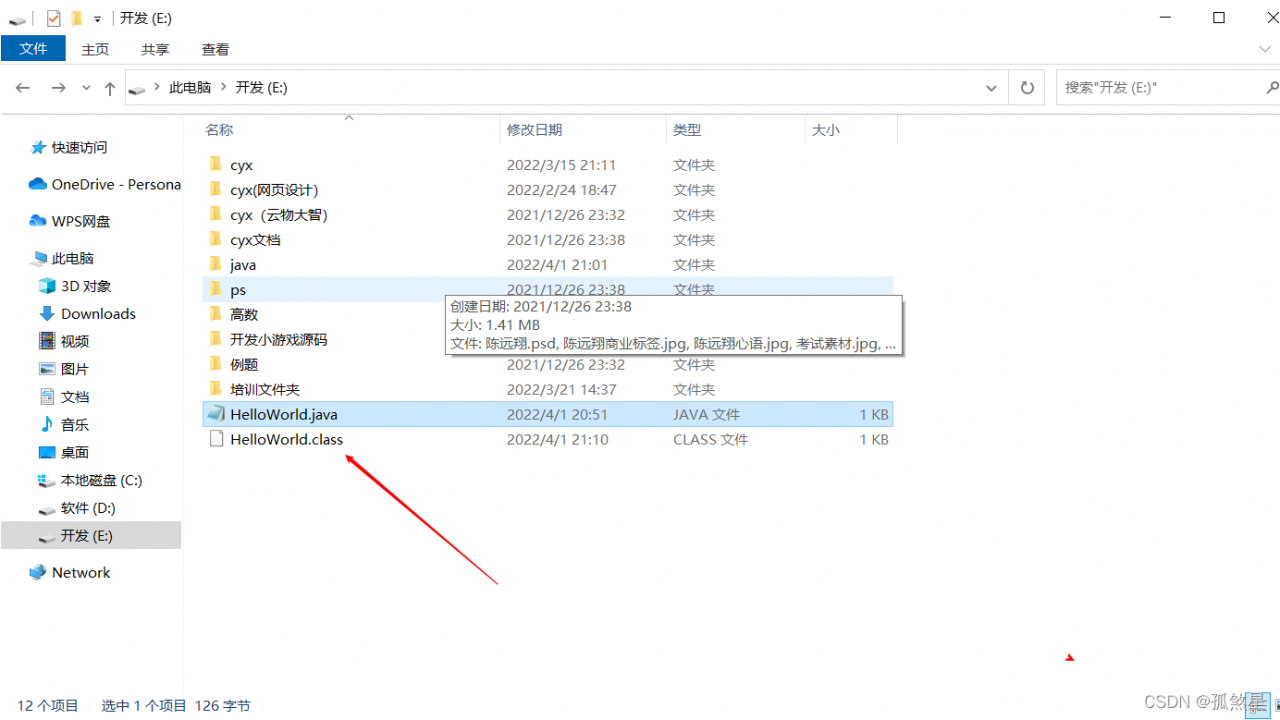Viewport: 1280px width, 720px height.
Task: Select the cyx文档 folder icon
Action: [x=215, y=239]
